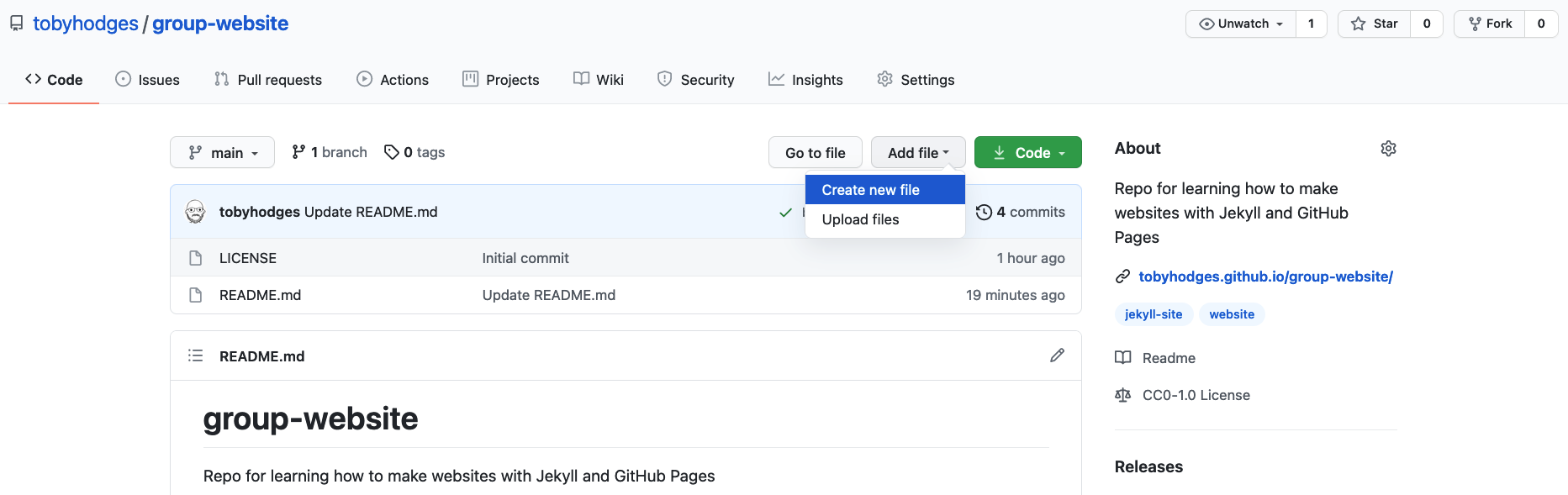Toggle the Add file dropdown

(x=918, y=152)
